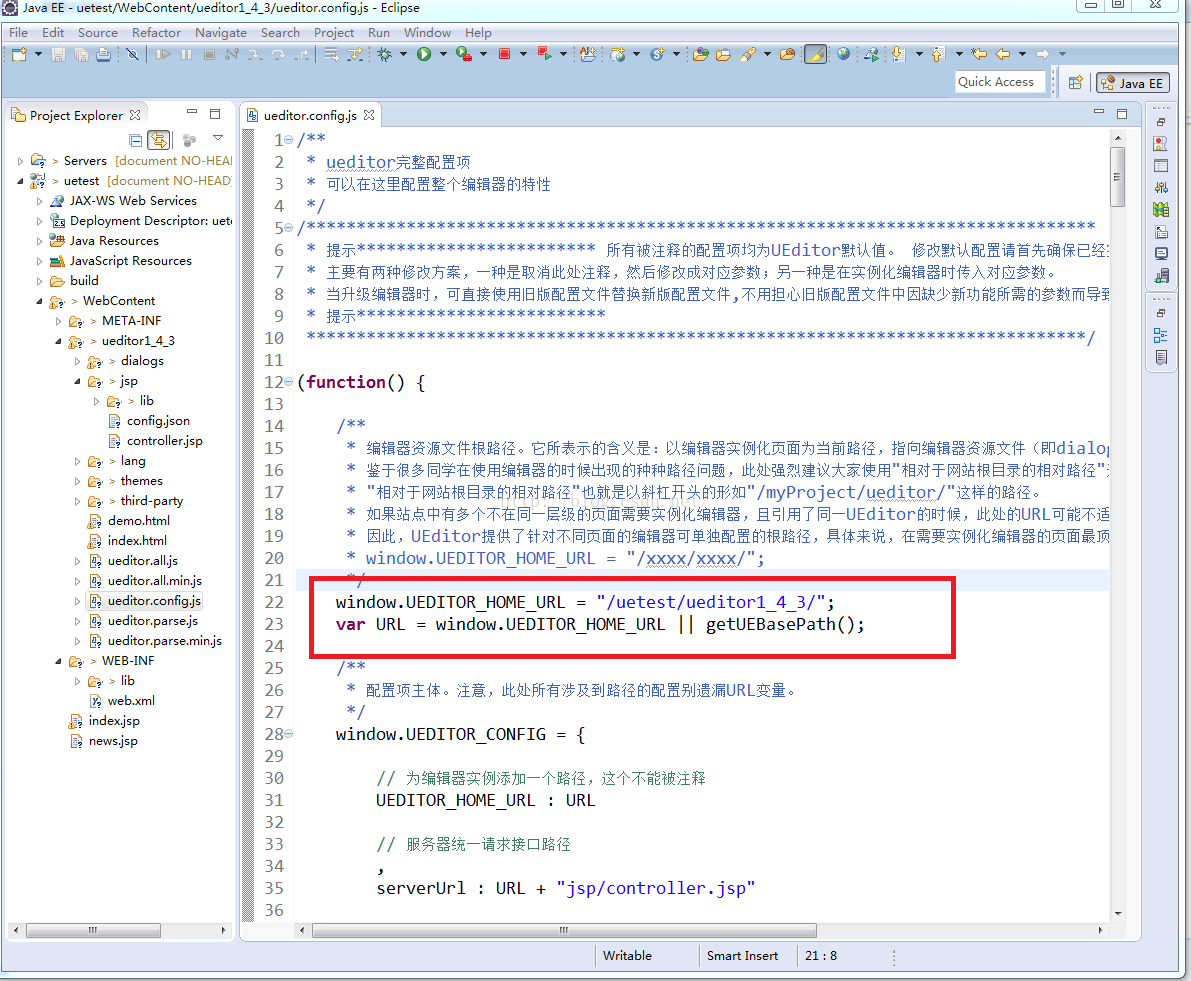Select ueditor.all.min.js file
The image size is (1191, 981).
click(146, 581)
